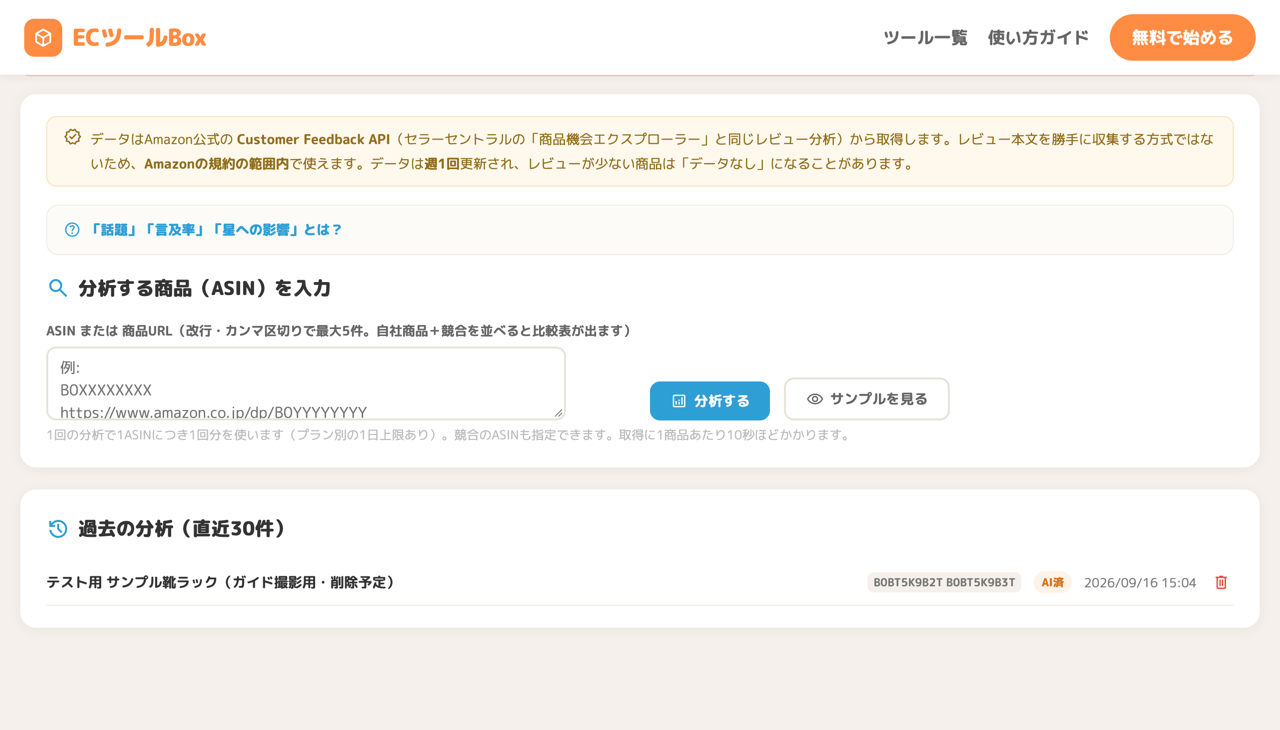Click the chart icon in 分析する button

pyautogui.click(x=679, y=401)
